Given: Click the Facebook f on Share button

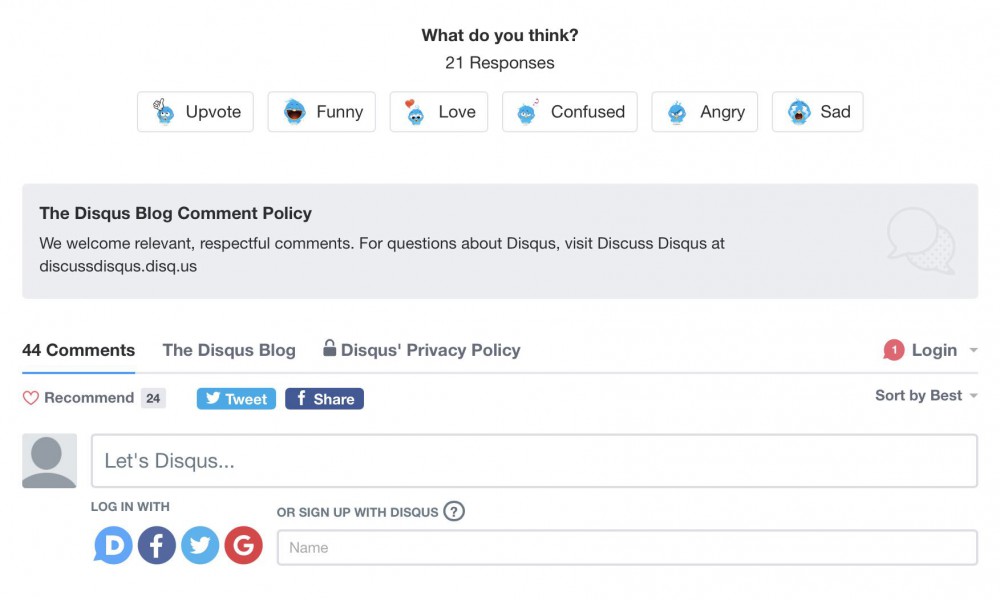Looking at the screenshot, I should [302, 398].
